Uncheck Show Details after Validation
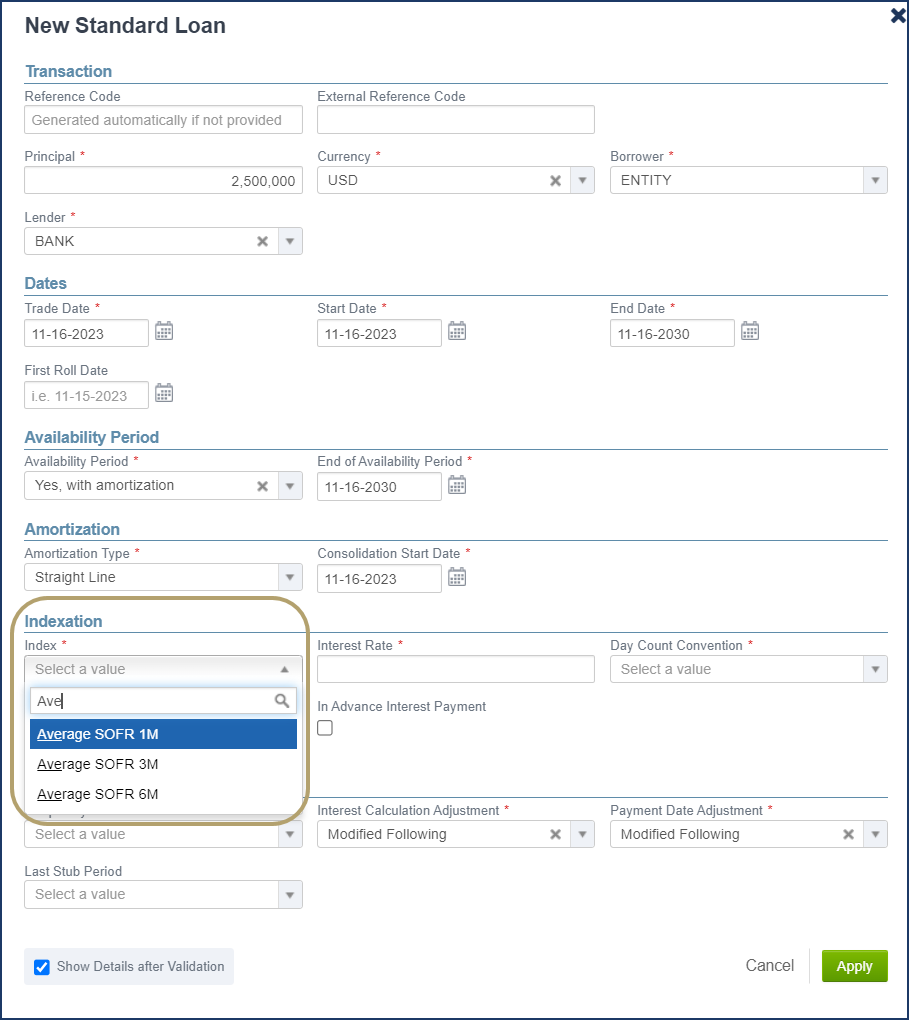The height and width of the screenshot is (1020, 909). (42, 967)
